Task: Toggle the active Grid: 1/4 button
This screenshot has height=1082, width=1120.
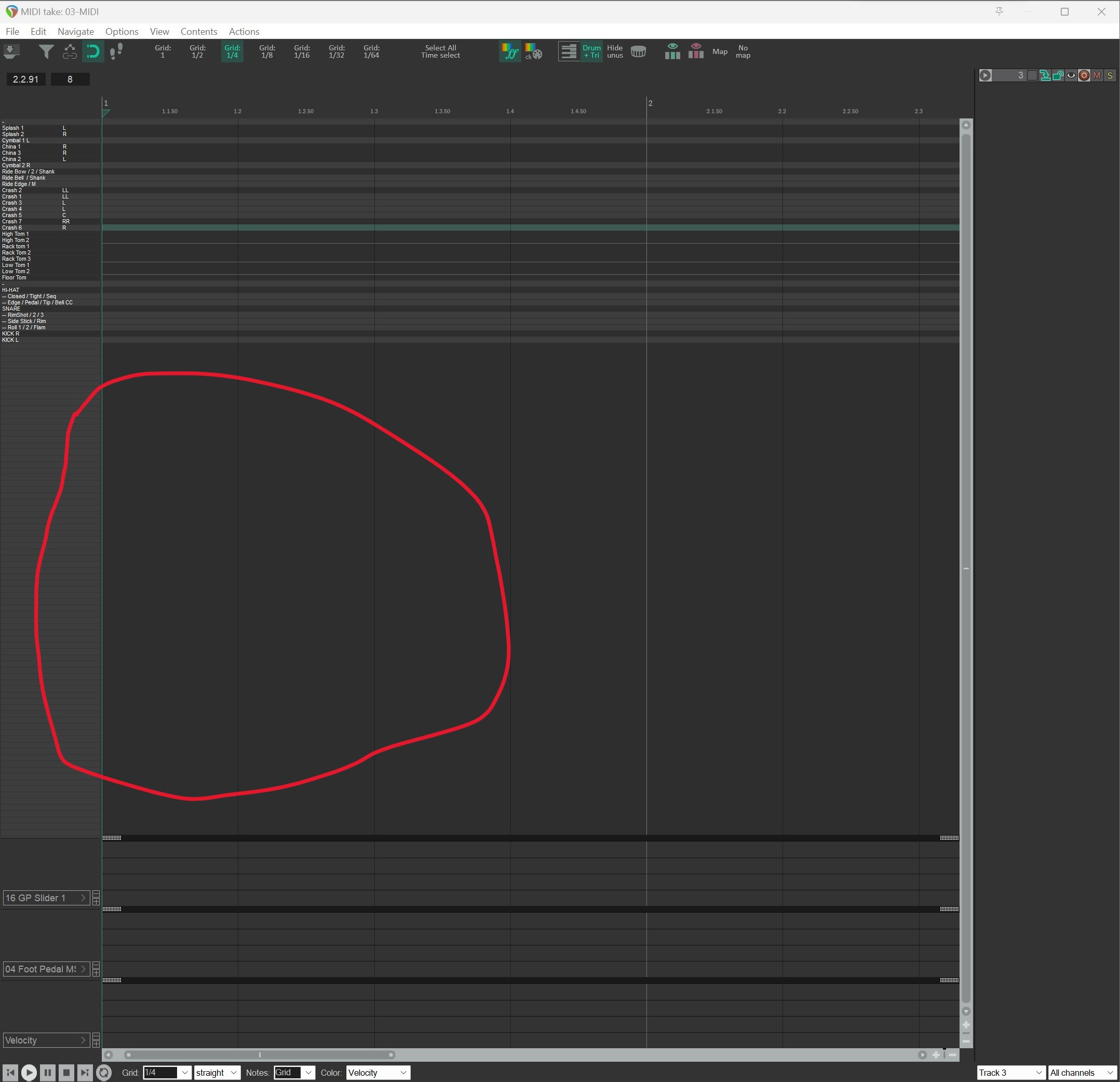Action: pyautogui.click(x=232, y=51)
